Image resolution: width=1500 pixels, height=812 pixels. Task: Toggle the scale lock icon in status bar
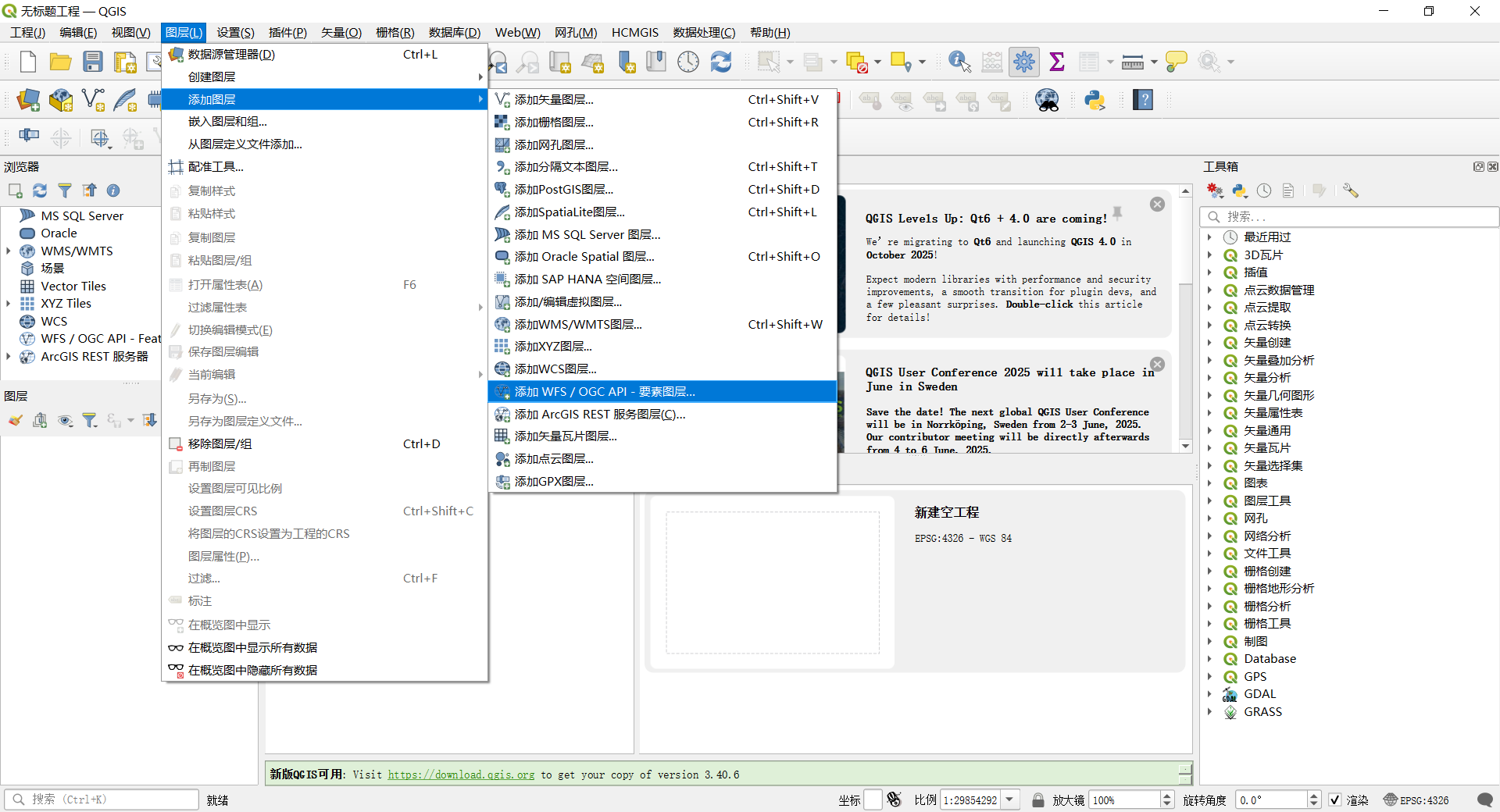1037,800
